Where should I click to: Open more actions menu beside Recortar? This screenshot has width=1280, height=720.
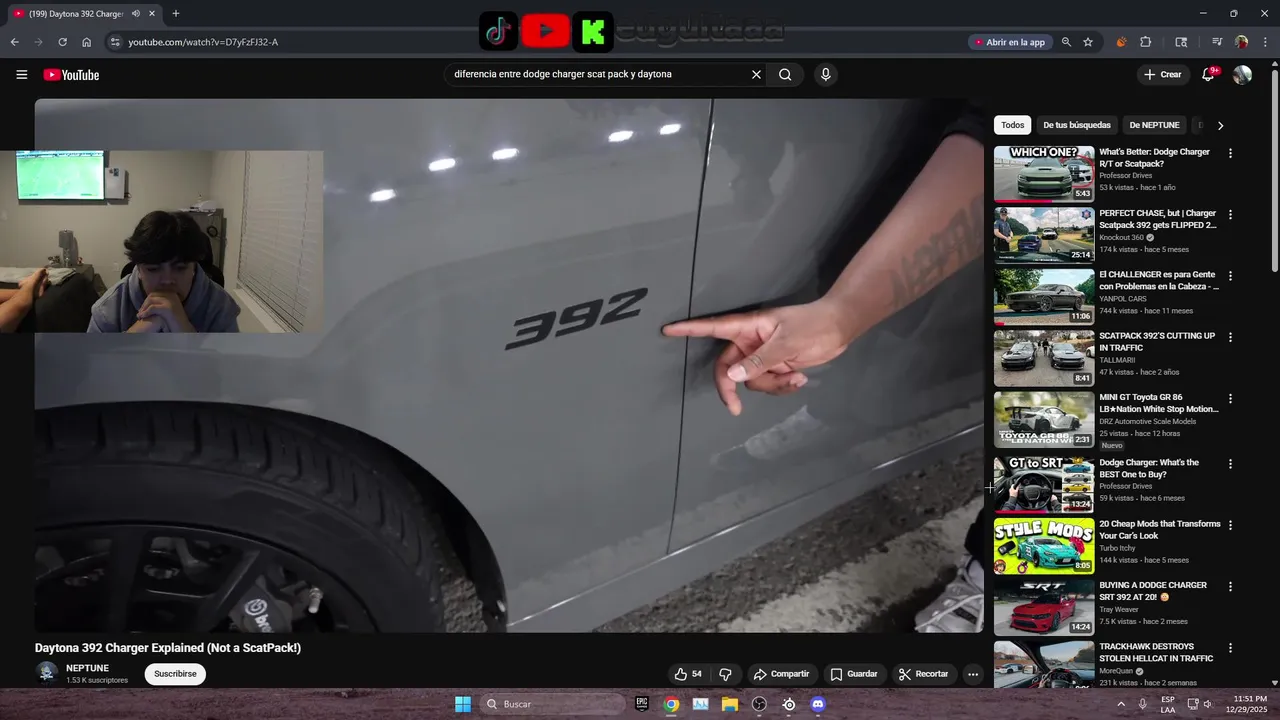click(x=972, y=674)
